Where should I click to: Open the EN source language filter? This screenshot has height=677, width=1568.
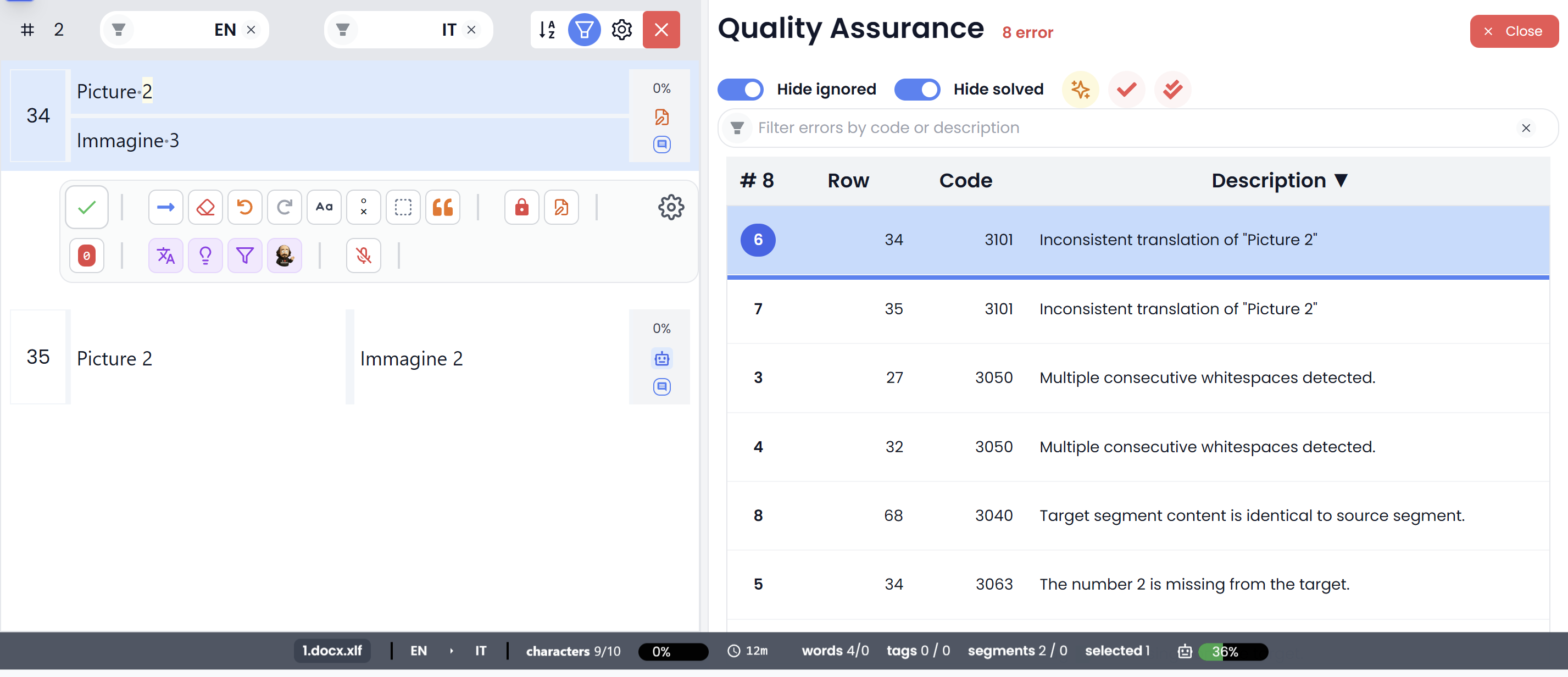click(x=119, y=29)
